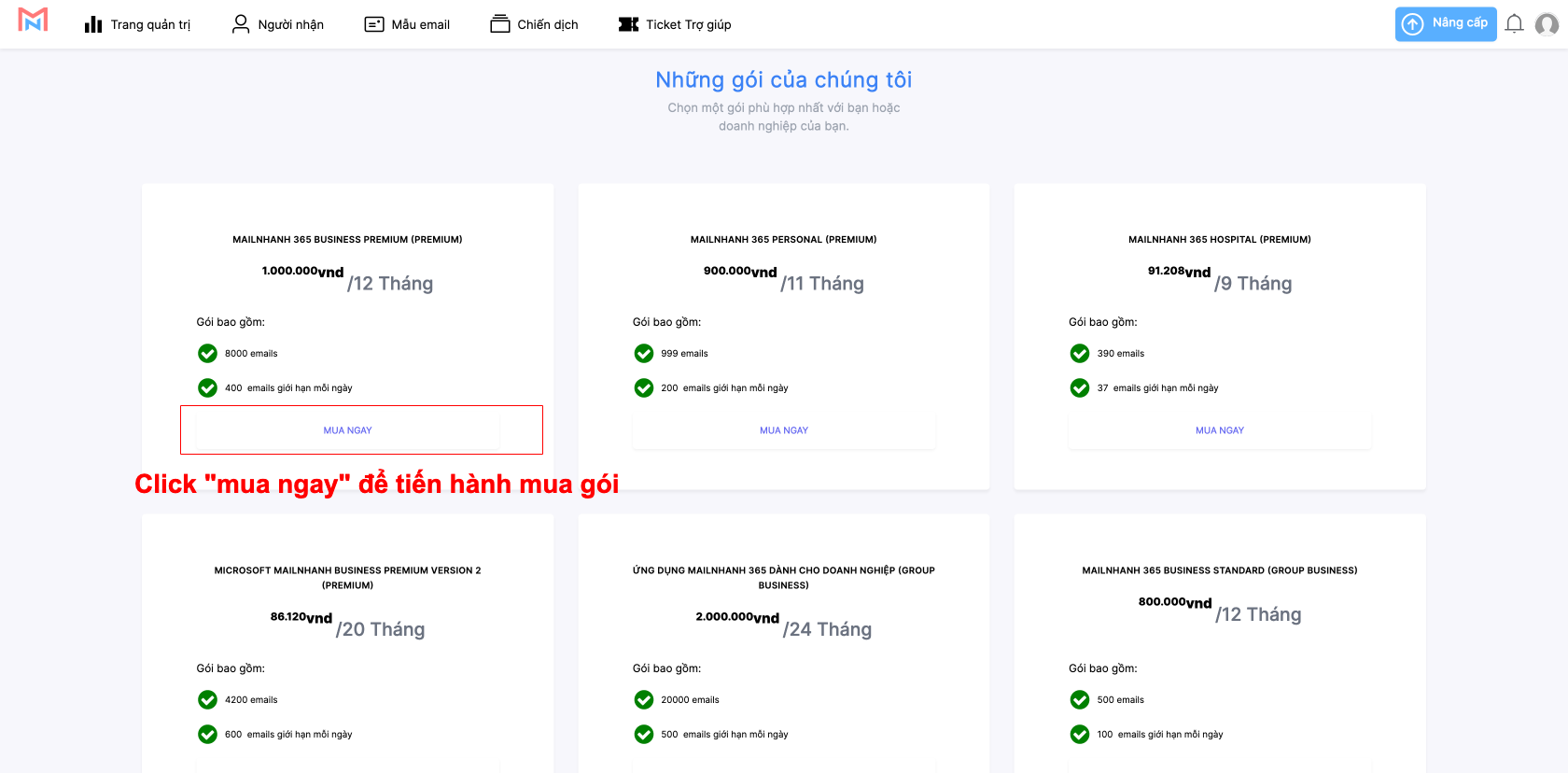This screenshot has width=1568, height=773.
Task: Click the Chiến dịch stack icon
Action: pyautogui.click(x=500, y=24)
